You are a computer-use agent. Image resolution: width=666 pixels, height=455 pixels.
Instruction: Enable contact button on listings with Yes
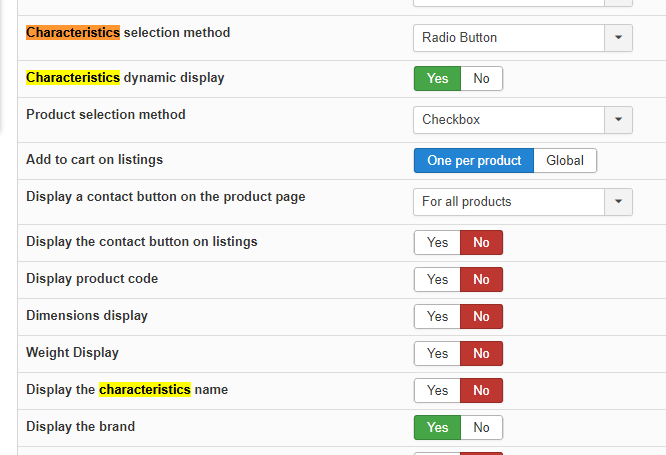tap(437, 243)
